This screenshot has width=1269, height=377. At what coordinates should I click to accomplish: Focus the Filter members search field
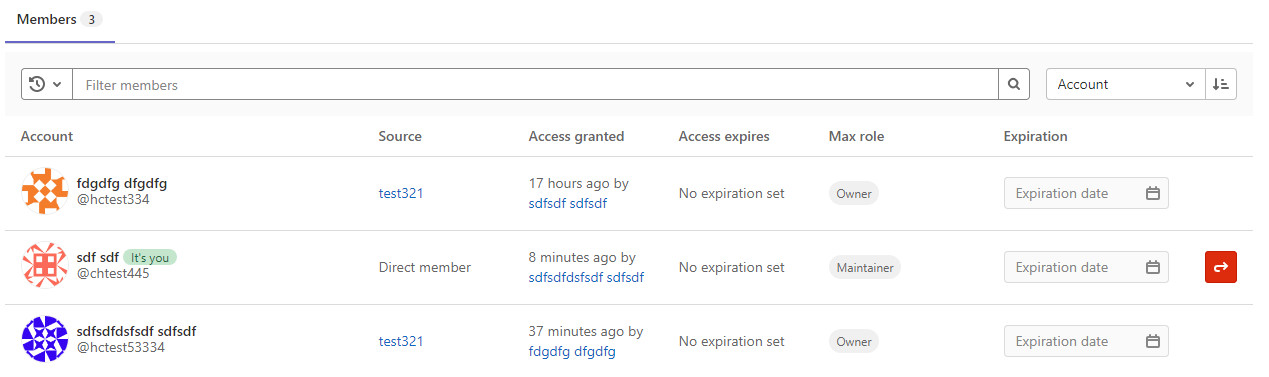click(536, 85)
